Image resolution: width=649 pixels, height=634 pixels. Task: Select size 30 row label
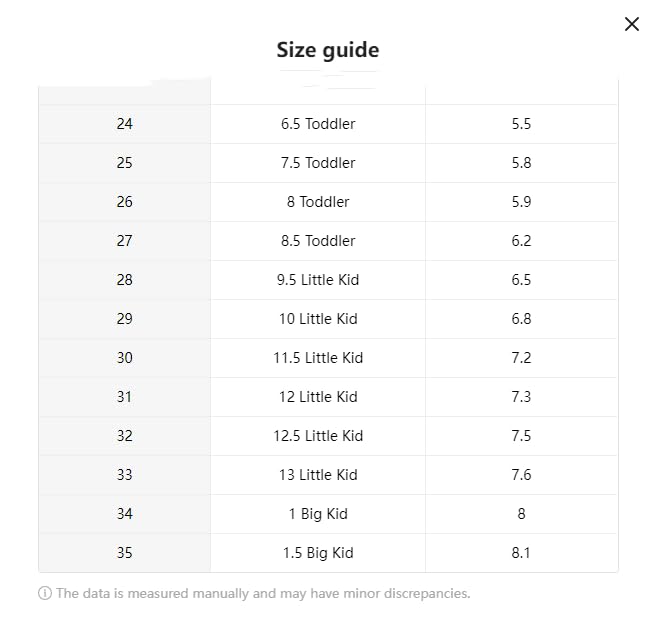click(x=124, y=358)
